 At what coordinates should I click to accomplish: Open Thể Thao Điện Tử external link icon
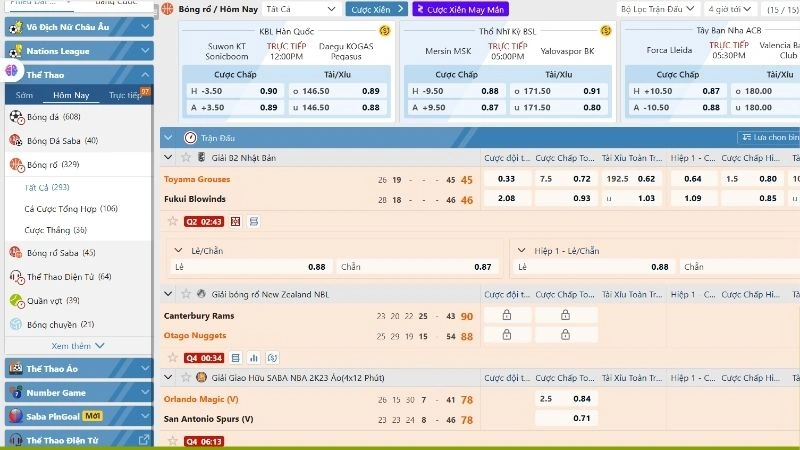pyautogui.click(x=144, y=439)
